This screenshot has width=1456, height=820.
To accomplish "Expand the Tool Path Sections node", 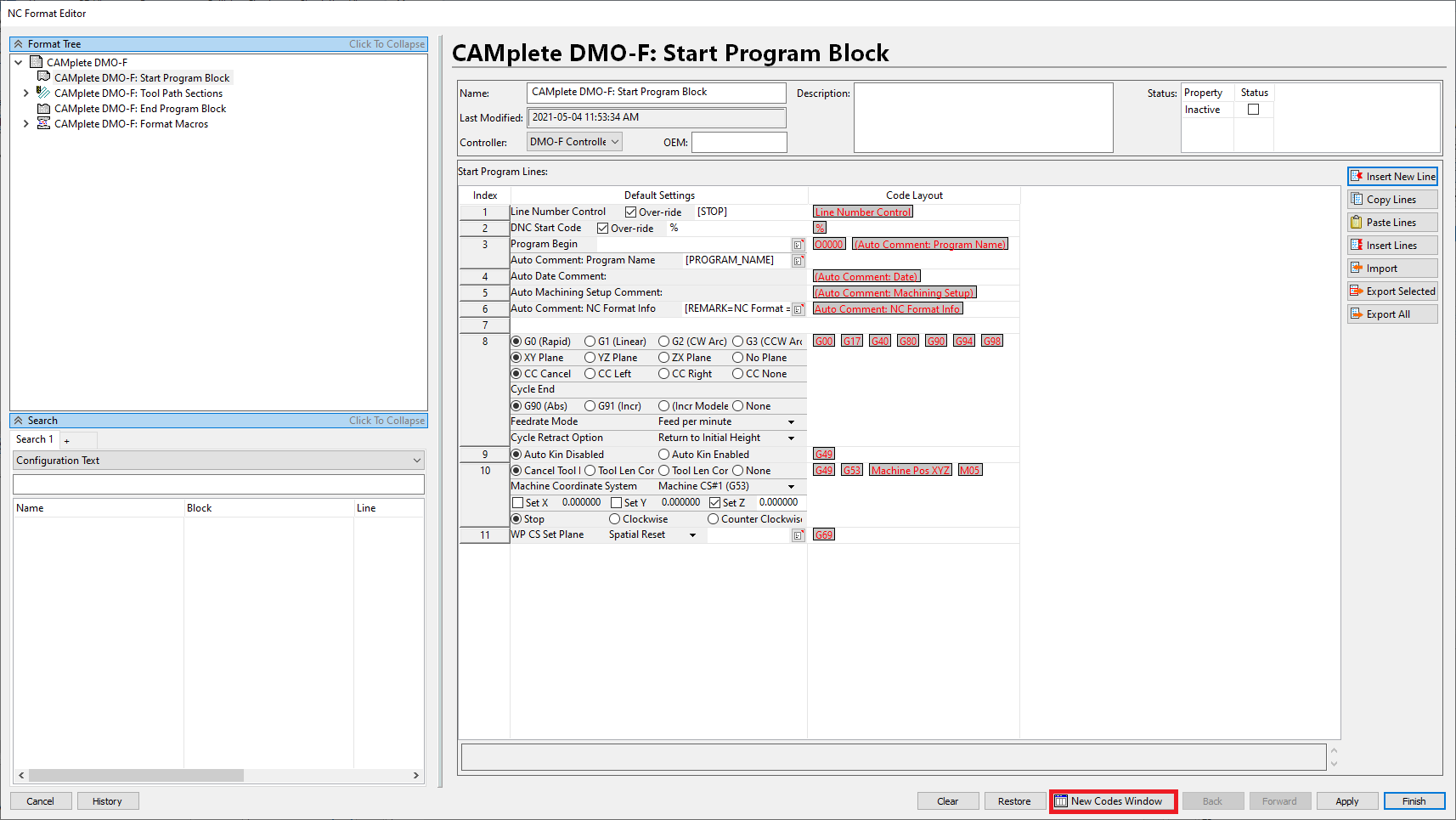I will pos(26,93).
